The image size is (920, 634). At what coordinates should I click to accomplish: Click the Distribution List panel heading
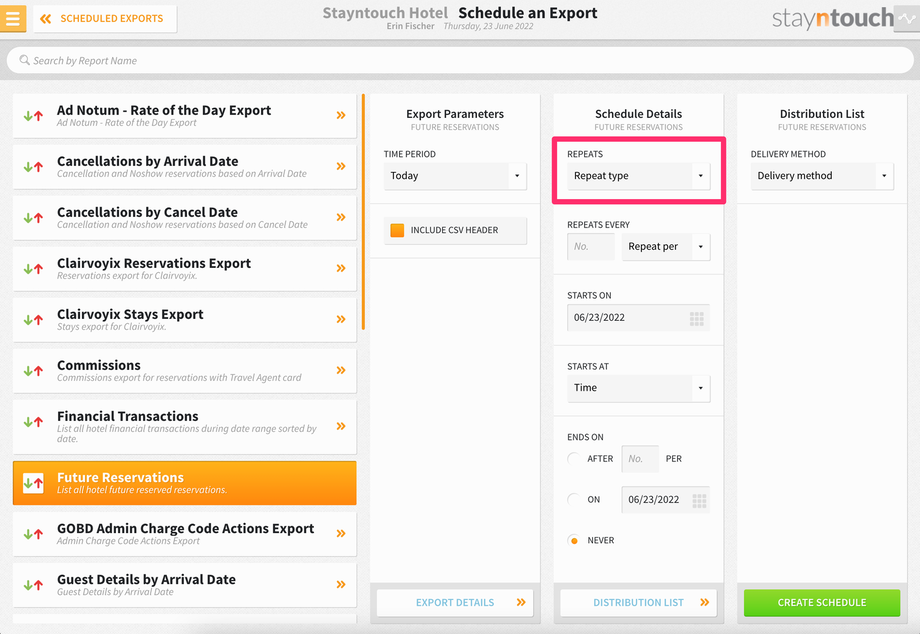tap(822, 114)
